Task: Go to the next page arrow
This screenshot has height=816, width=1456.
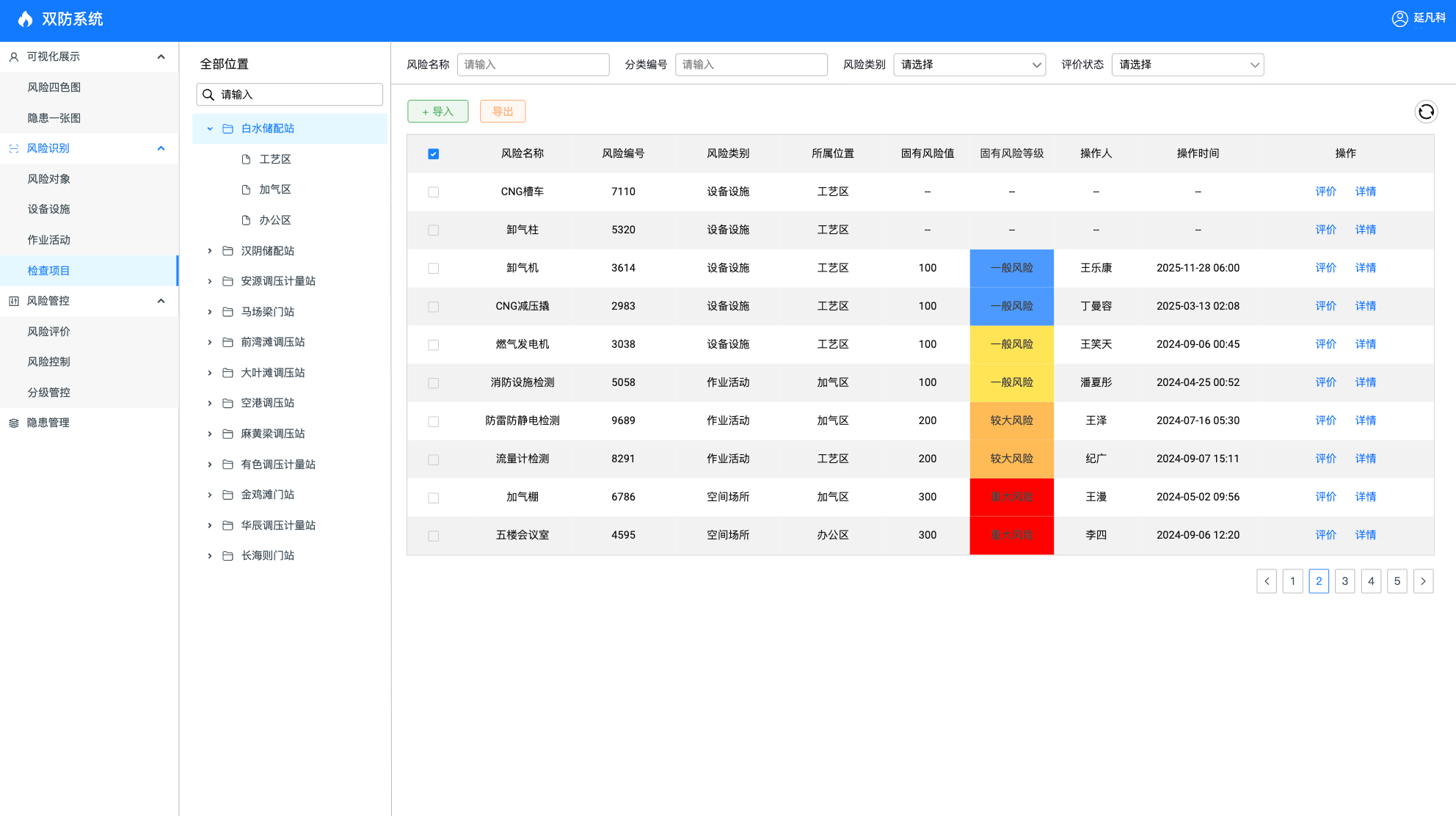Action: [1423, 581]
